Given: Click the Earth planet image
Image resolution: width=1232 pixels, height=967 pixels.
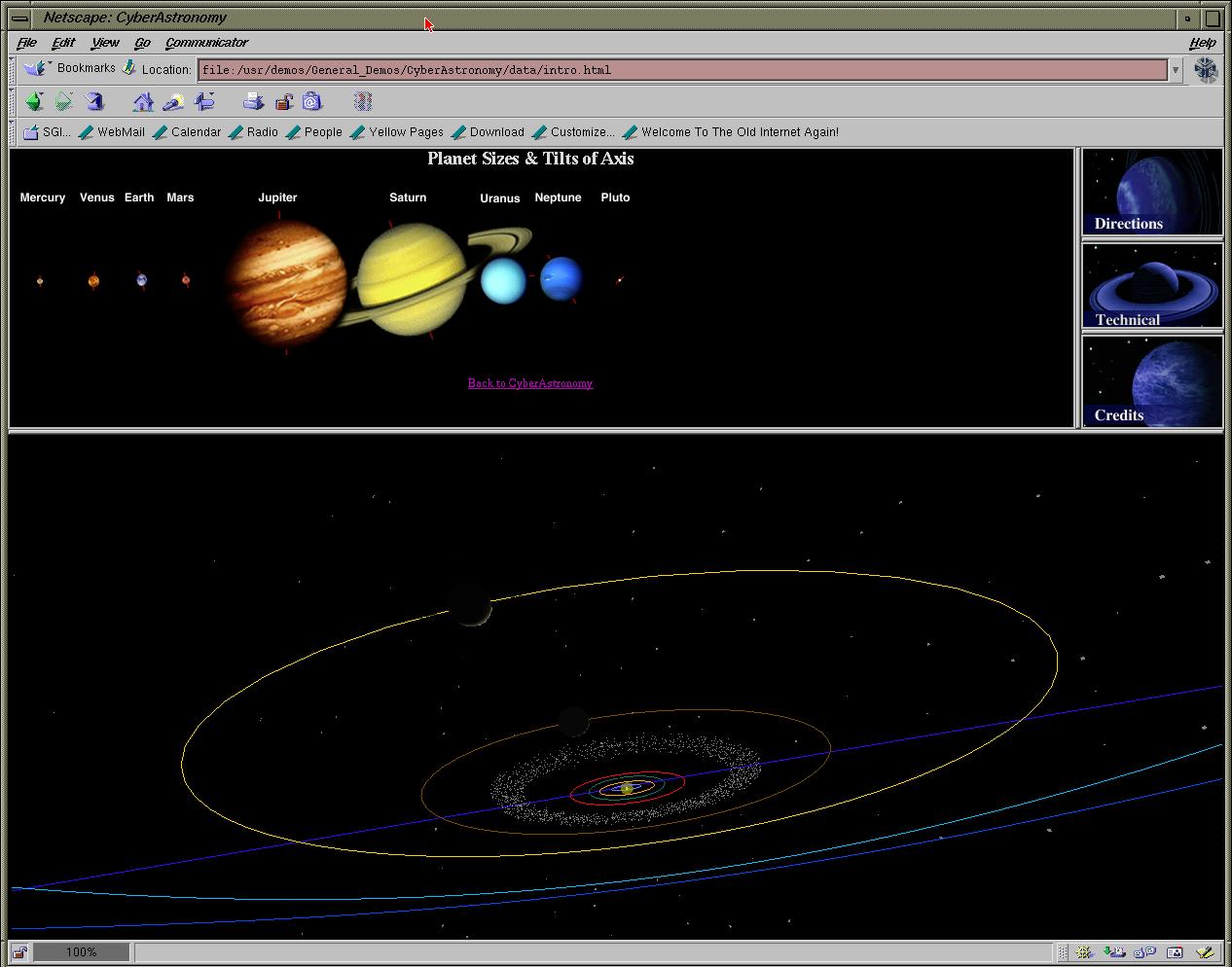Looking at the screenshot, I should (142, 280).
